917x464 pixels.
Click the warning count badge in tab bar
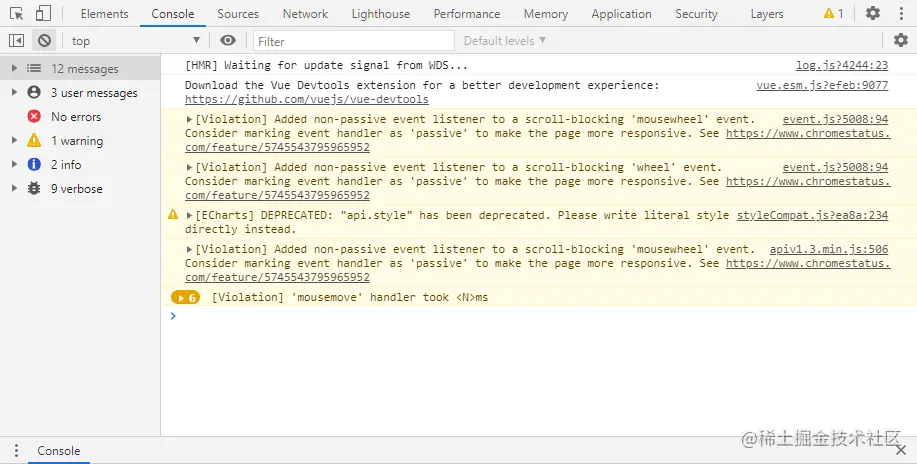point(833,13)
